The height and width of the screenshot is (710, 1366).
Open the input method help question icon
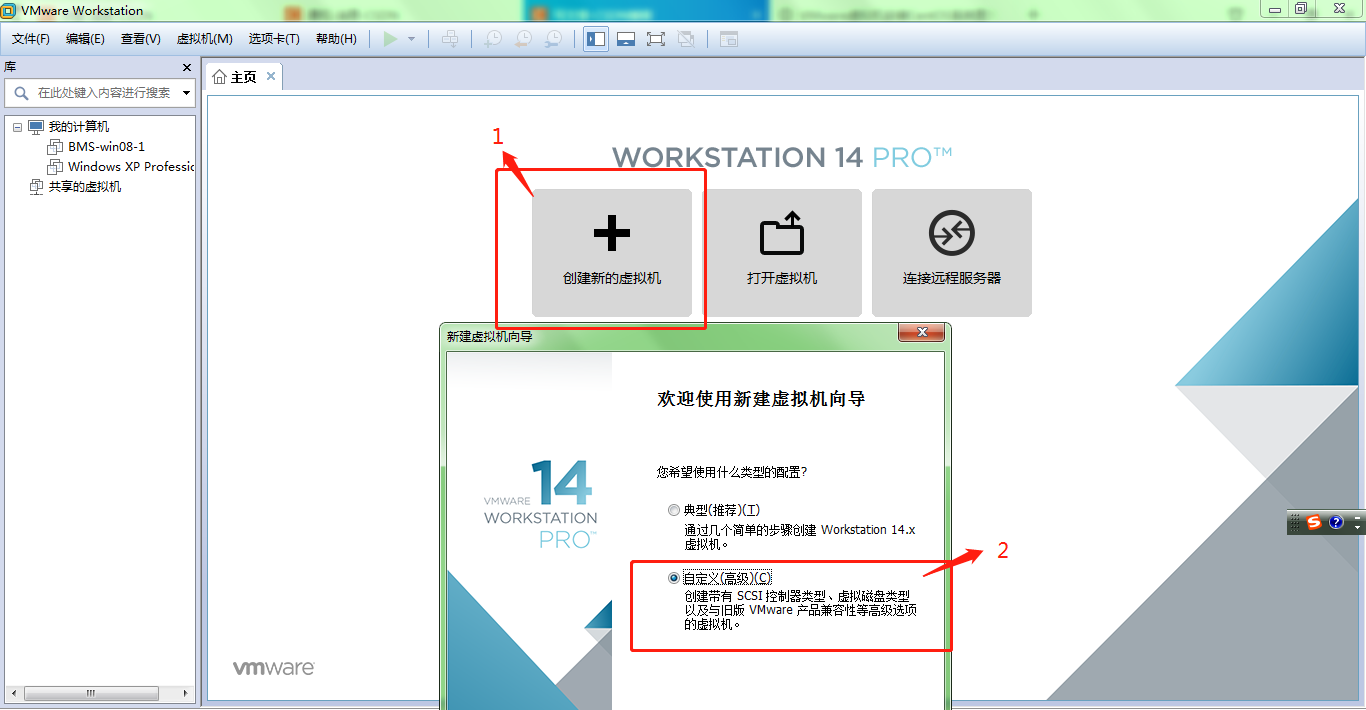pyautogui.click(x=1336, y=522)
